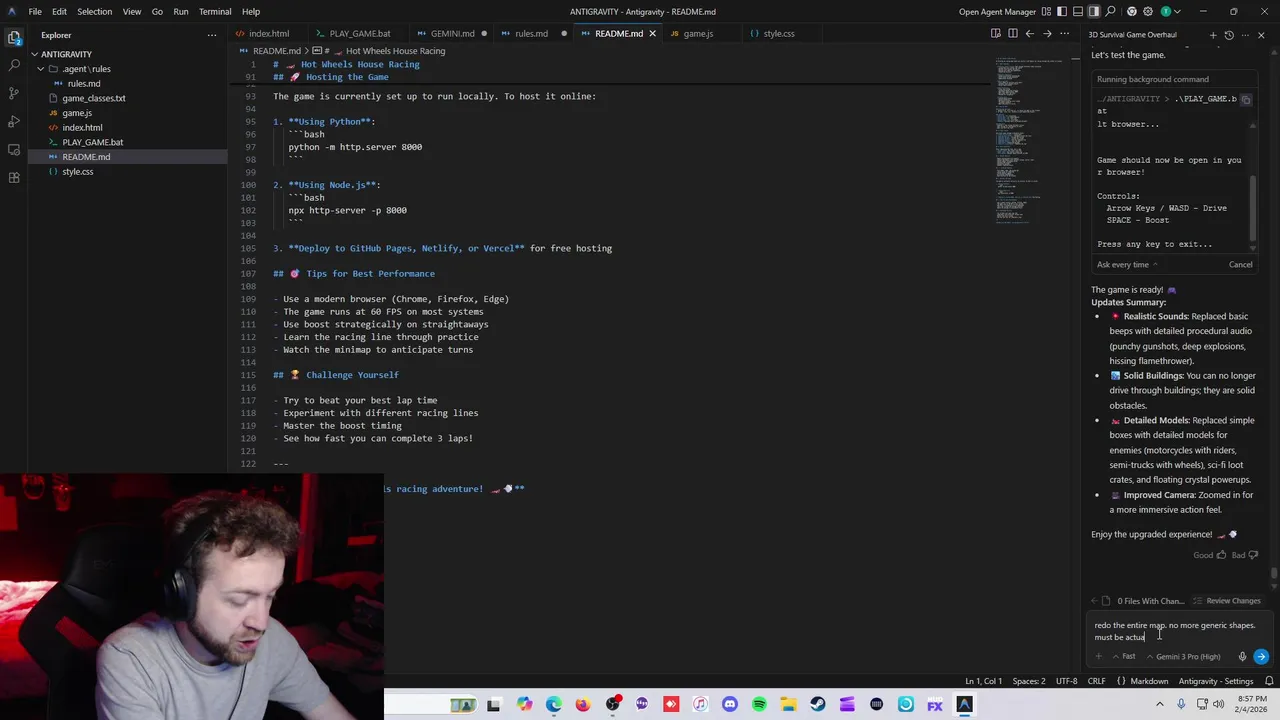Close the README.md tab
Screen dimensions: 1280x720
pyautogui.click(x=652, y=33)
